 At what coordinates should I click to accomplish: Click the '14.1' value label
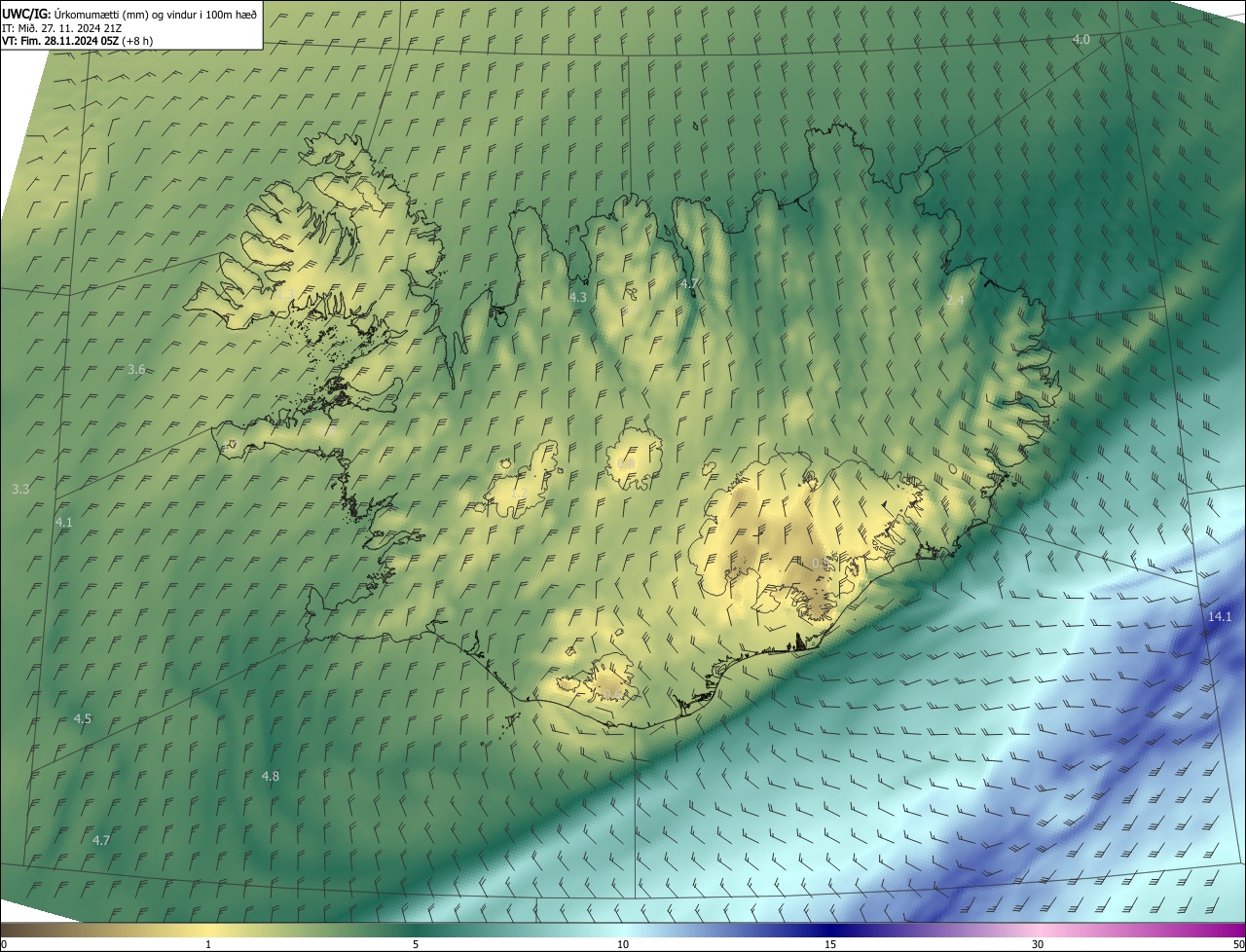coord(1220,617)
